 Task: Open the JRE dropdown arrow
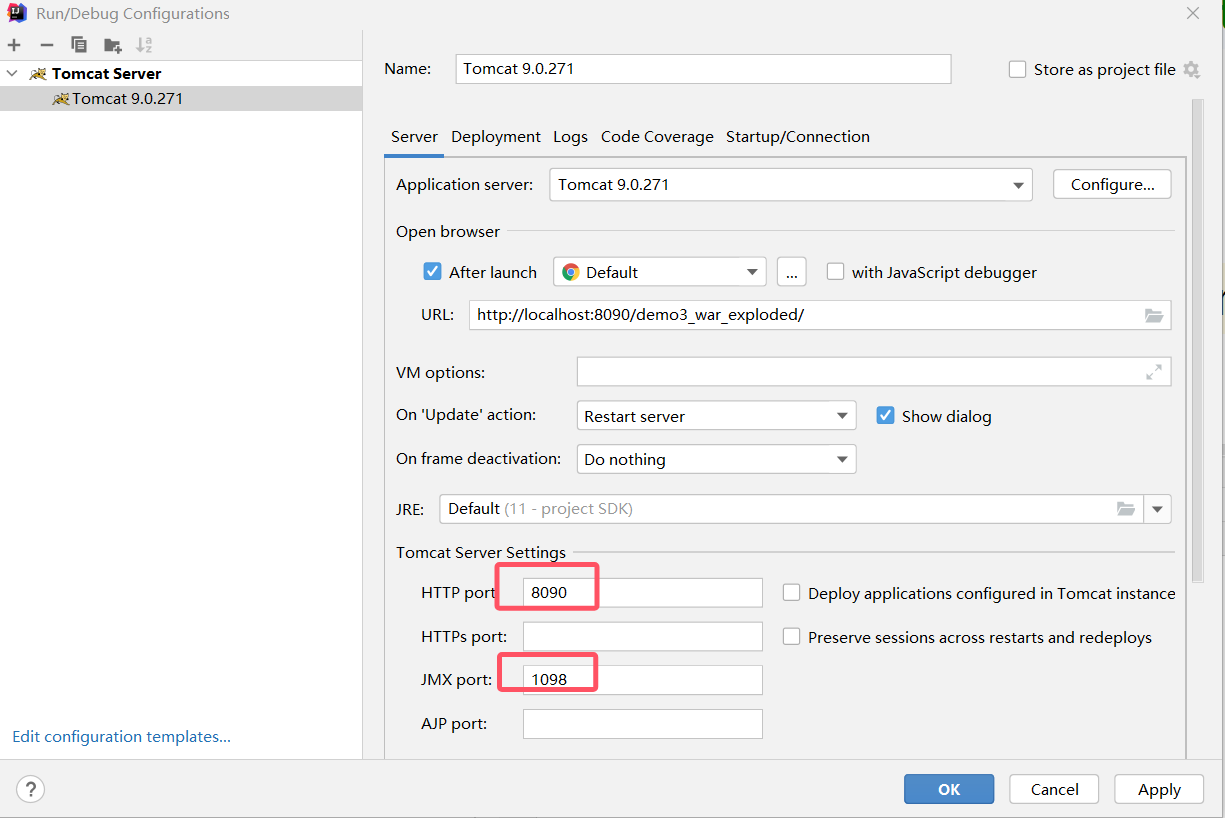tap(1158, 509)
